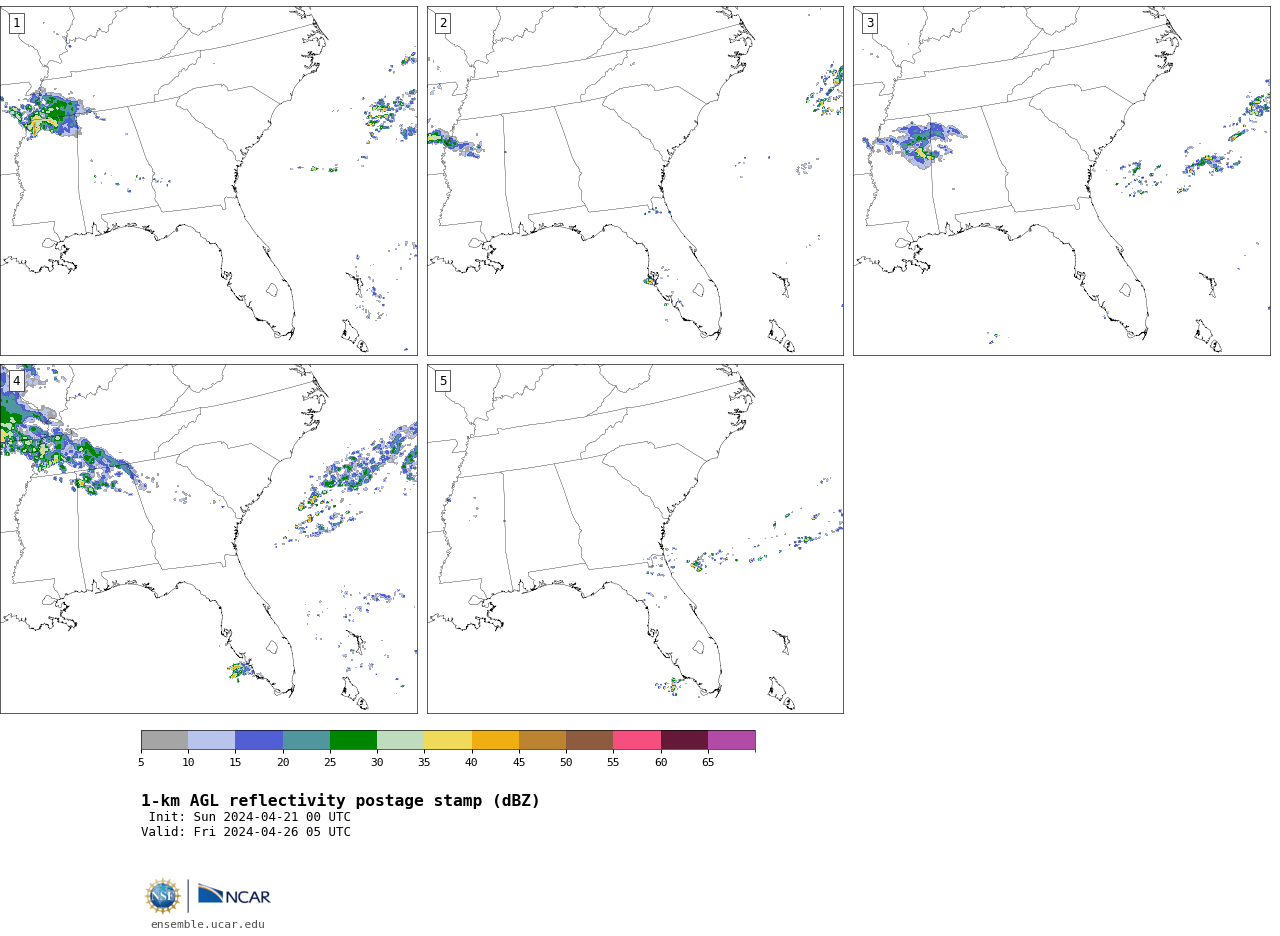Click the tan 45-50 dBZ swatch
This screenshot has width=1280, height=936.
(x=542, y=740)
